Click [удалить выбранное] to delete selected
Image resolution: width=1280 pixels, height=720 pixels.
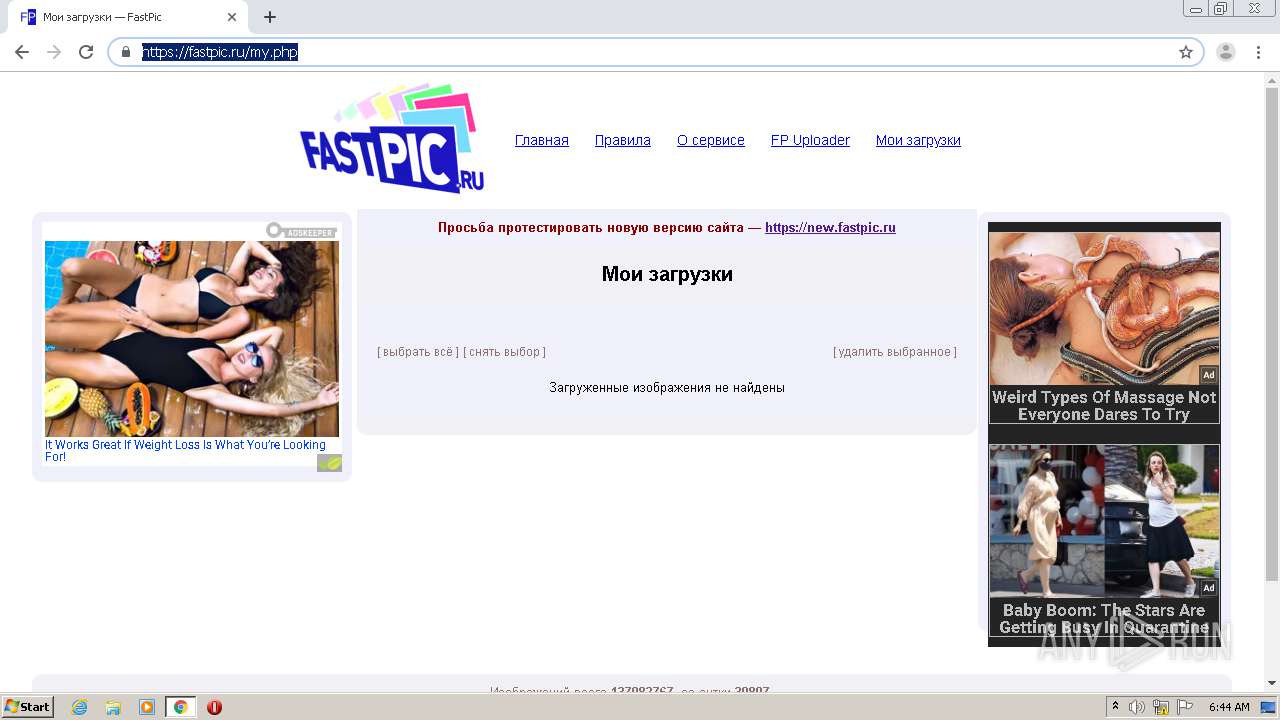tap(895, 352)
